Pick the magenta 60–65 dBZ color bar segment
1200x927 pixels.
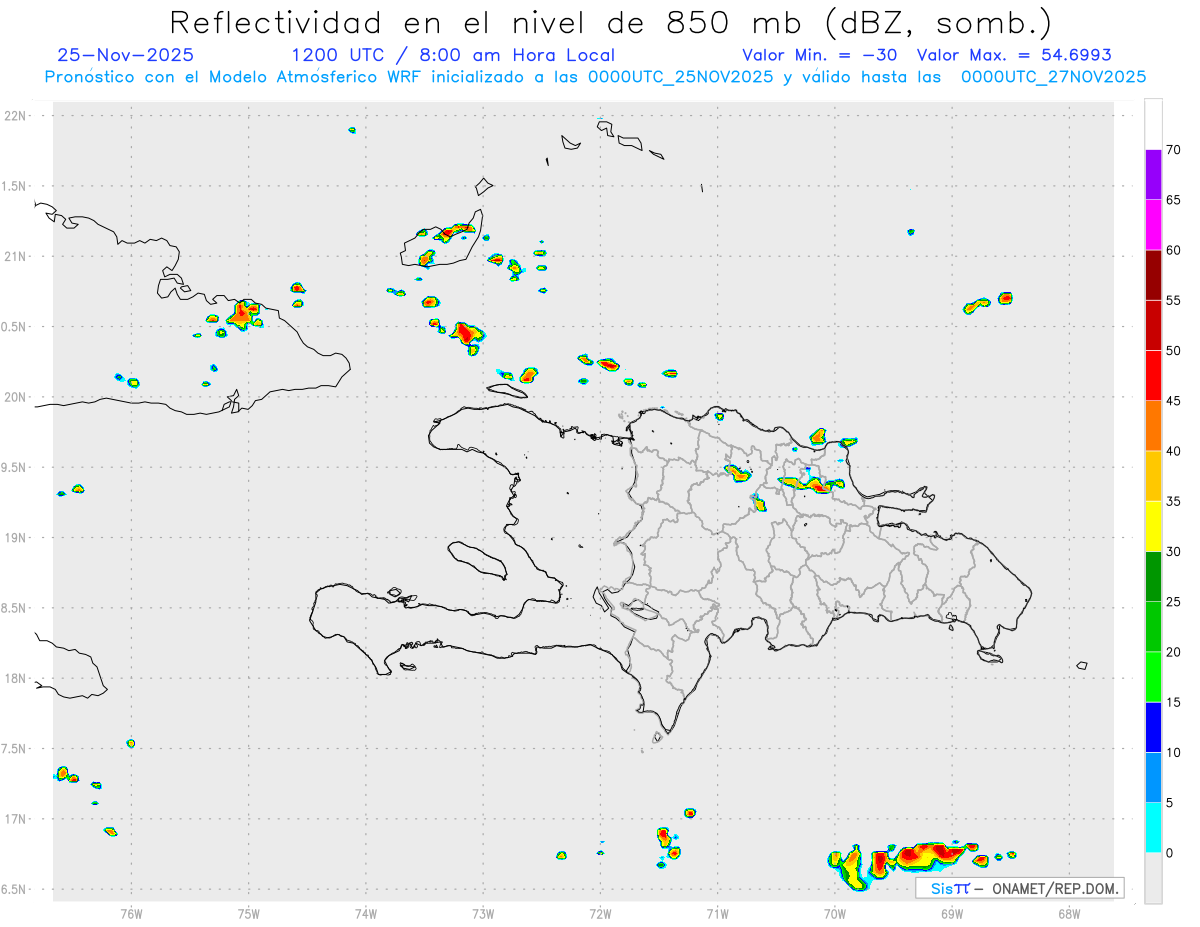(x=1153, y=224)
